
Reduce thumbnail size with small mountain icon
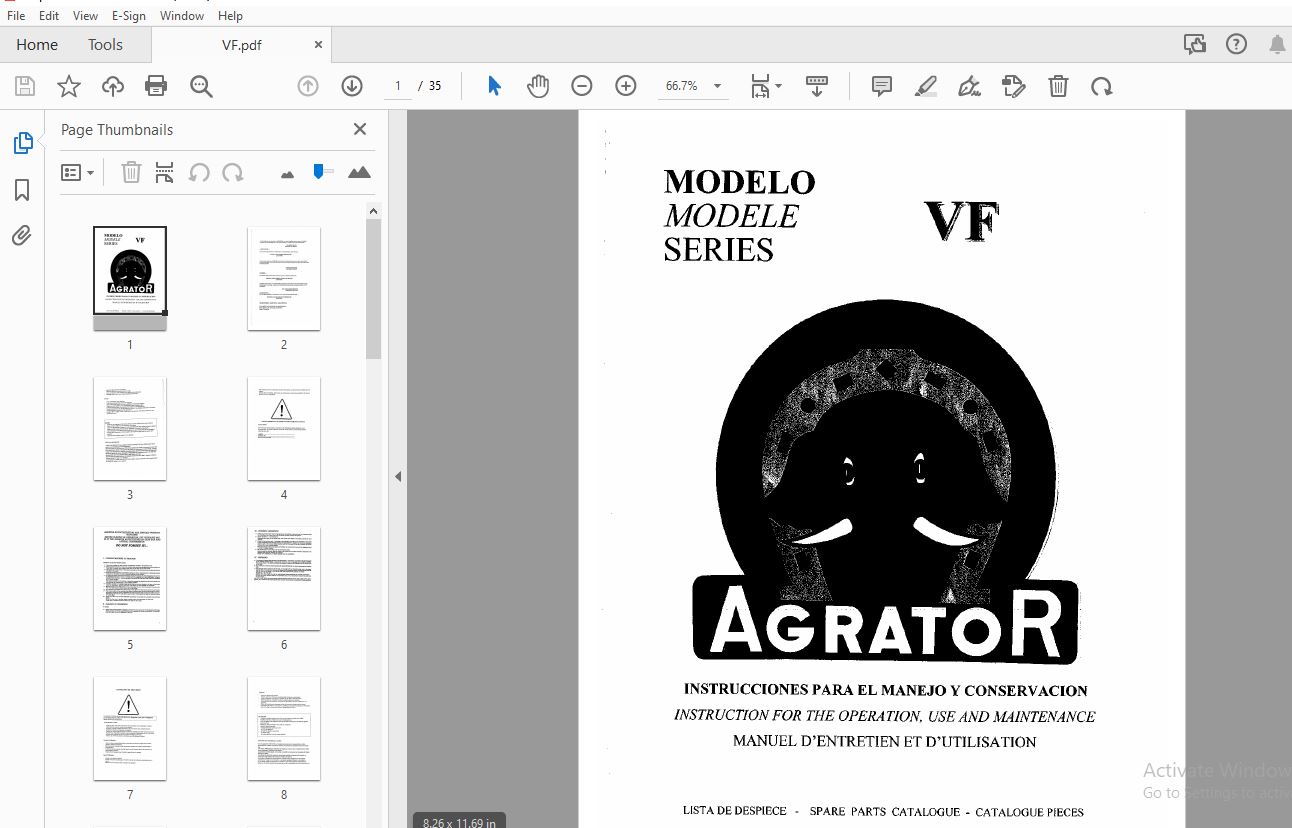point(288,174)
